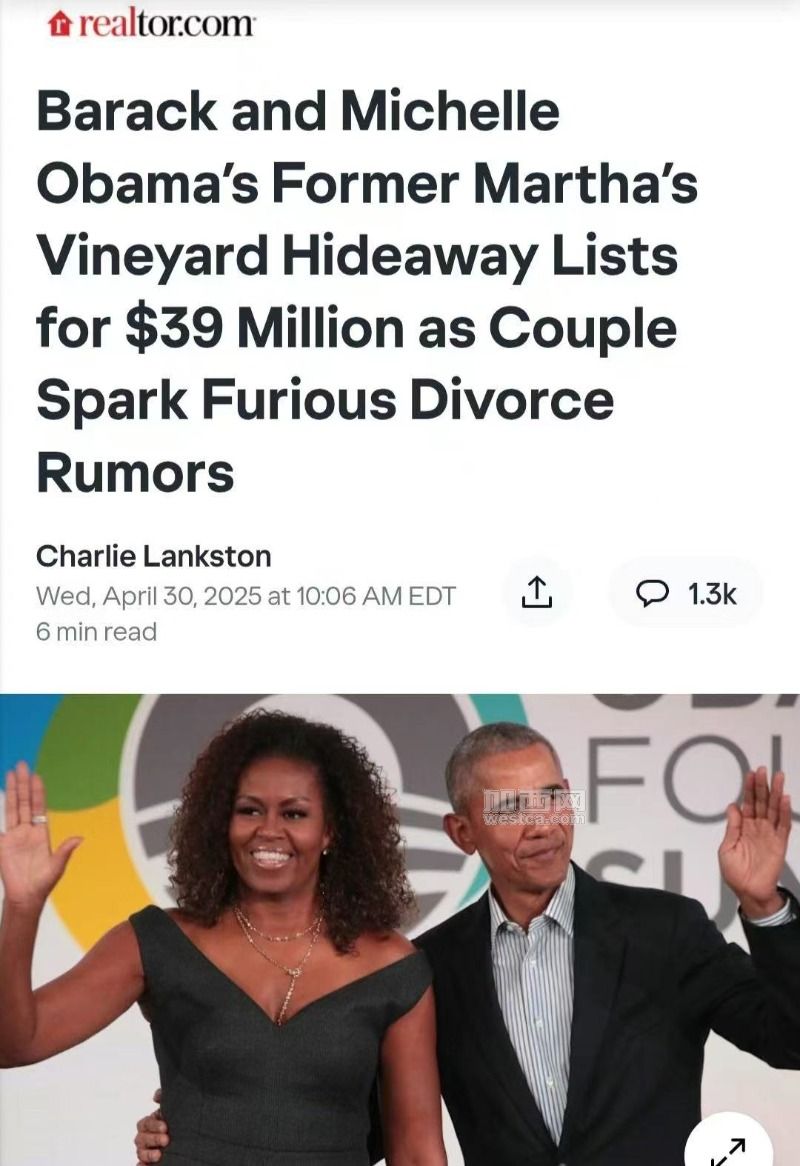Open the 1.3k comments count
This screenshot has width=800, height=1166.
pyautogui.click(x=712, y=593)
